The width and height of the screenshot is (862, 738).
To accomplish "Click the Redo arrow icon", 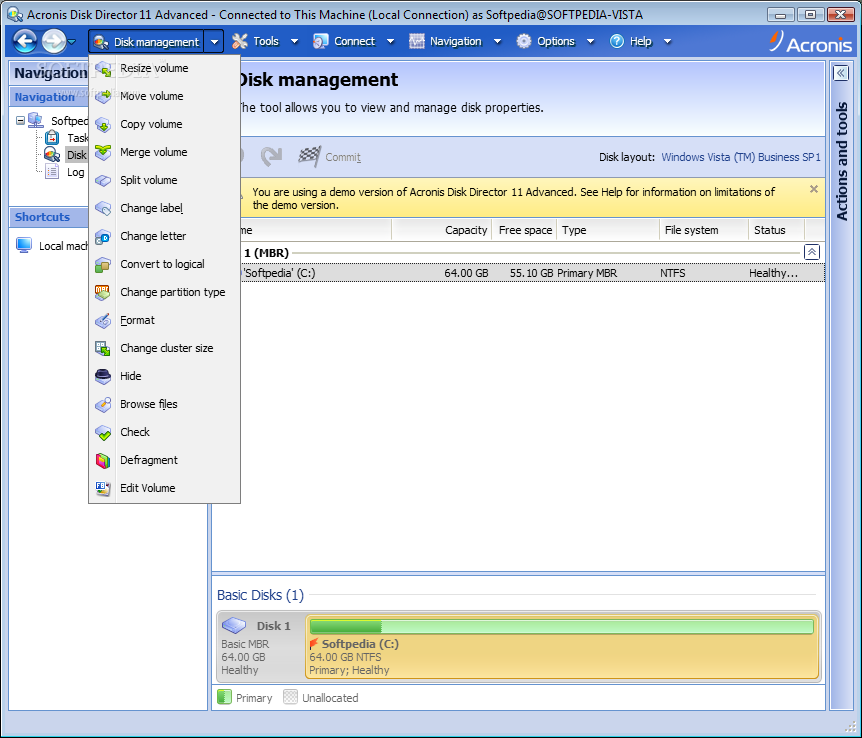I will pyautogui.click(x=272, y=157).
